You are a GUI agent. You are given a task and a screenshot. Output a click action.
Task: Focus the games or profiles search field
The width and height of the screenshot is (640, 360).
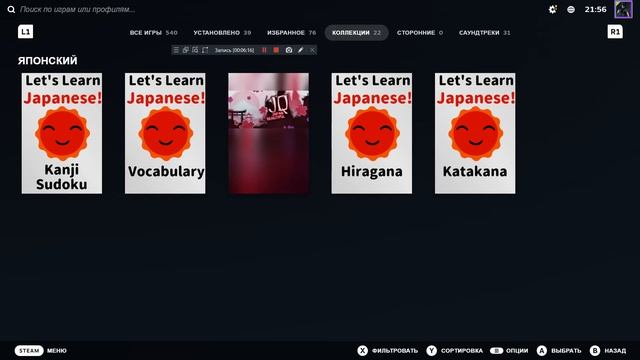78,9
